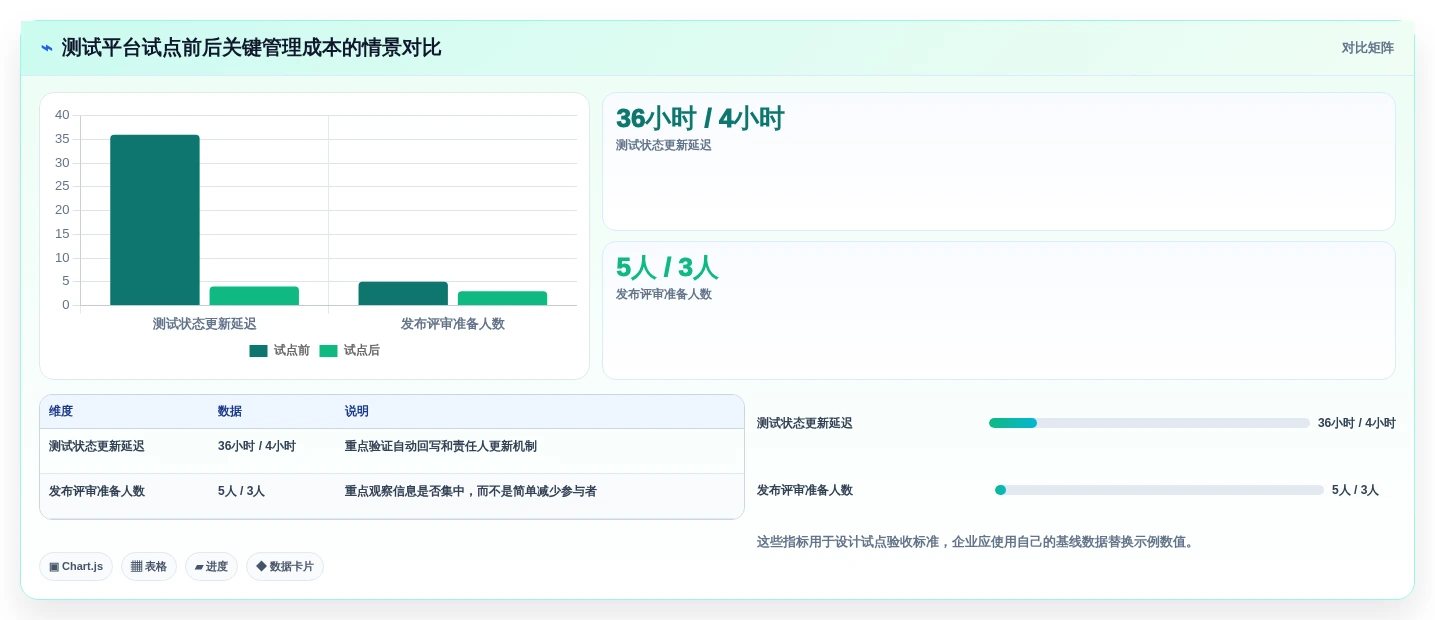Click the footnote about 试点验收标准
Screen dimensions: 1435x620
(977, 542)
